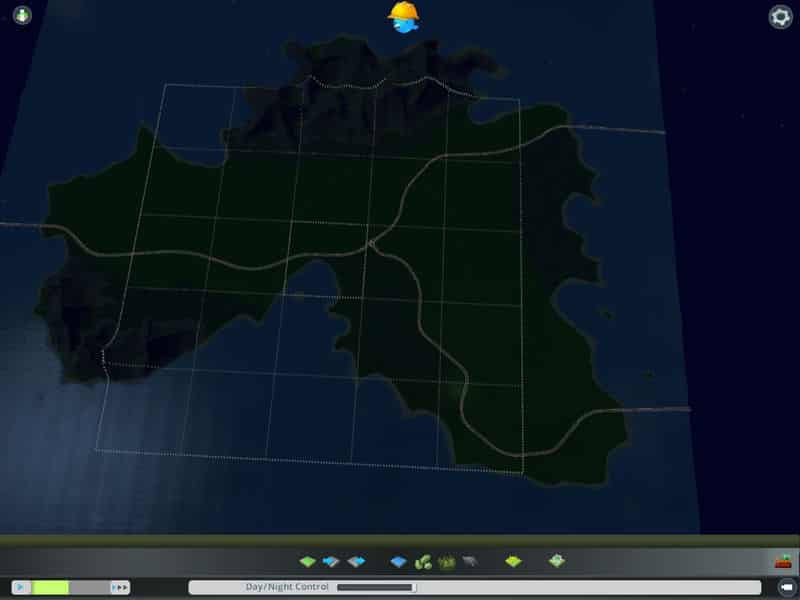This screenshot has width=800, height=600.
Task: Select the lone yellow-green tile tool
Action: [x=513, y=562]
